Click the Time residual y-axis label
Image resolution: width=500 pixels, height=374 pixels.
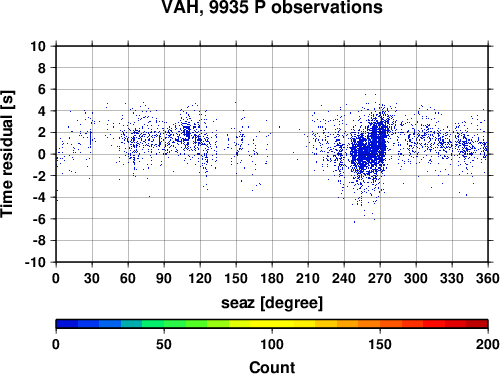click(7, 154)
